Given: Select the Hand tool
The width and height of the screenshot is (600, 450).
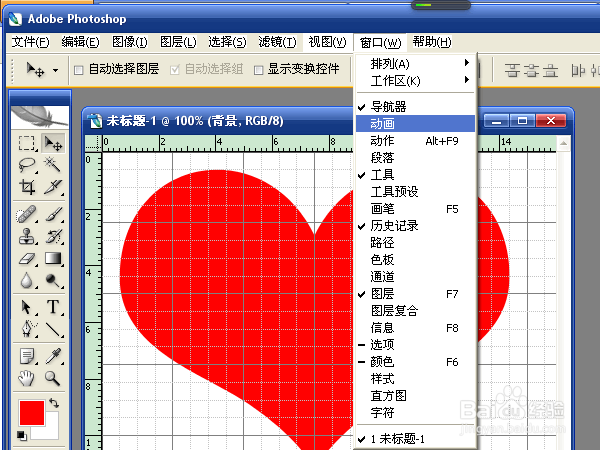Looking at the screenshot, I should [x=27, y=378].
